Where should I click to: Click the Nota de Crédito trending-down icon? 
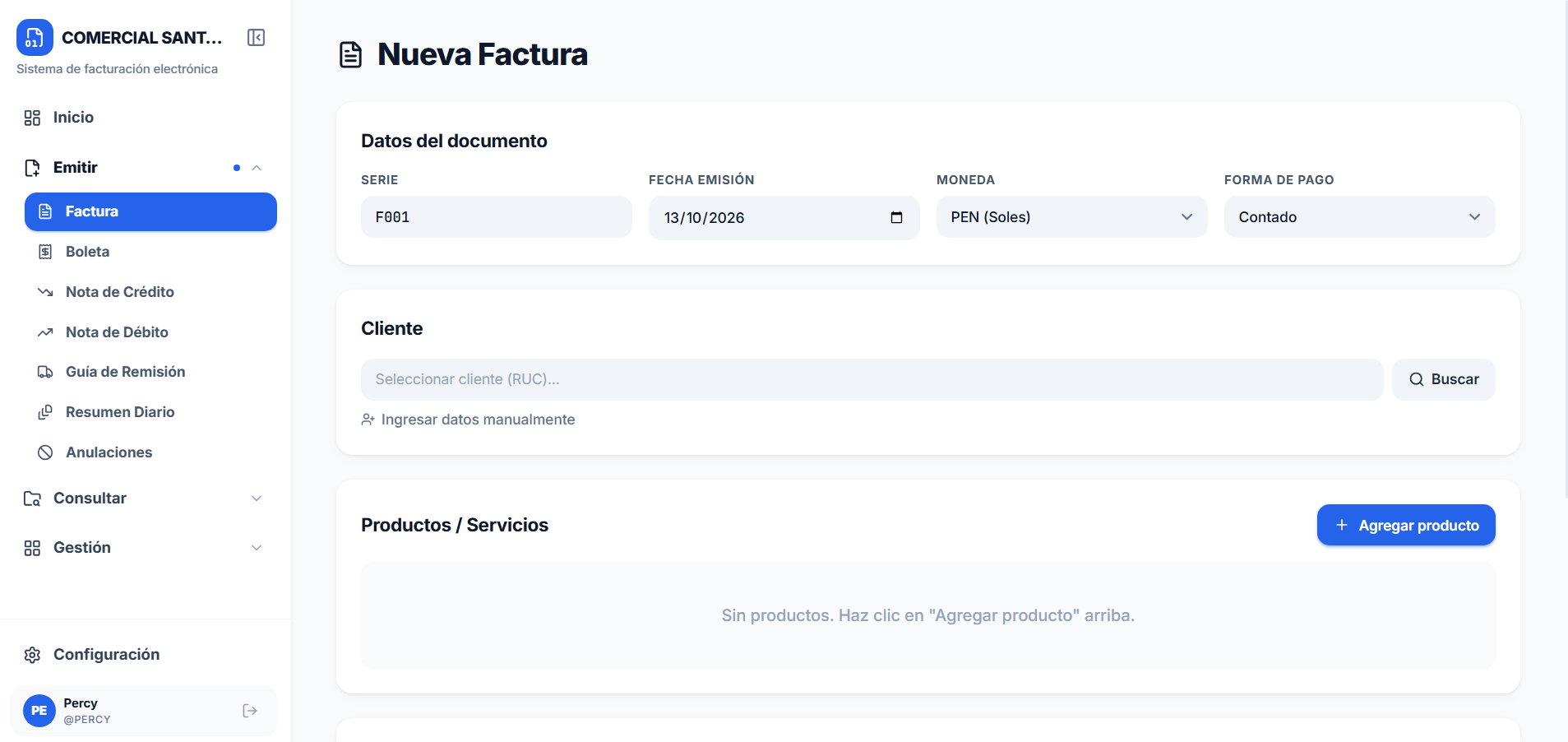45,292
